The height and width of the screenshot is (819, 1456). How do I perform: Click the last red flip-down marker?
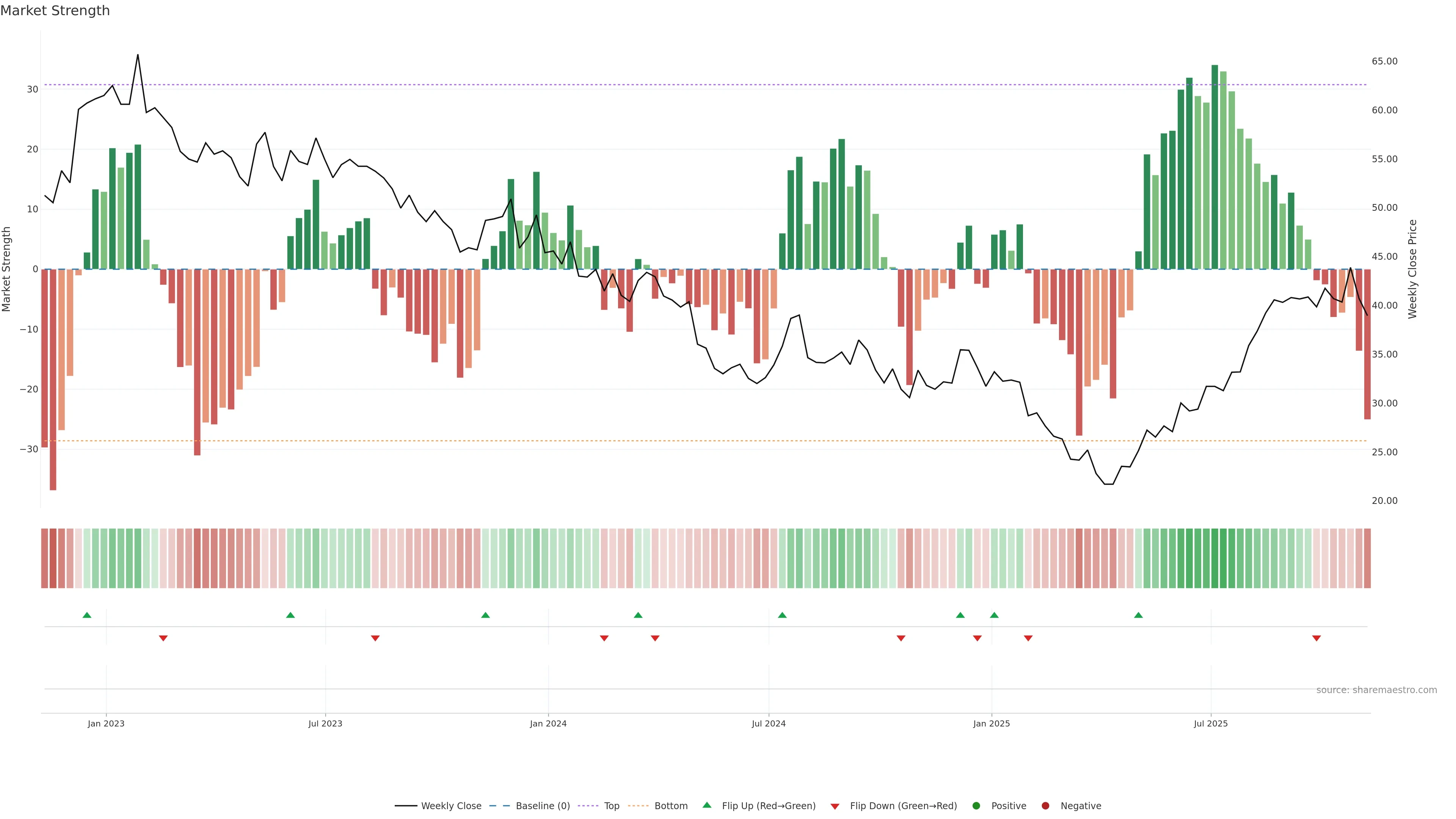(x=1316, y=638)
